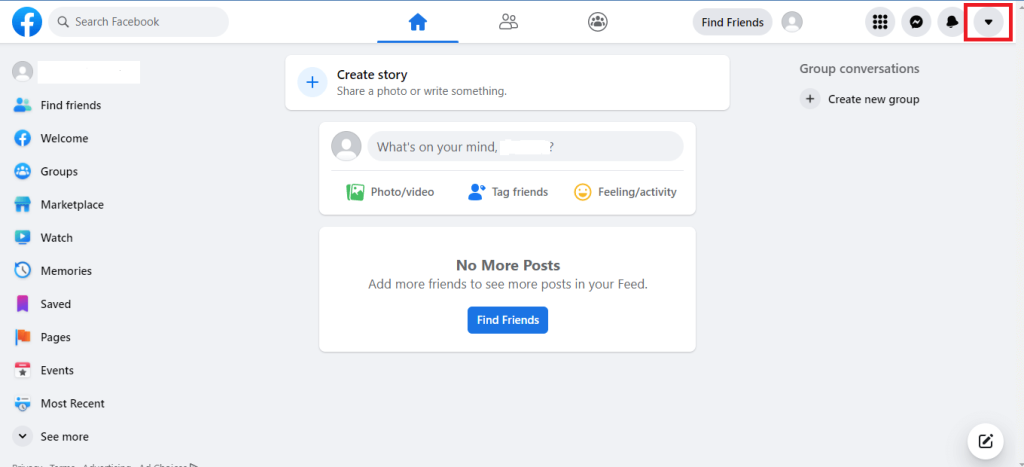Click the Watch sidebar icon
The height and width of the screenshot is (467, 1024).
click(x=23, y=238)
